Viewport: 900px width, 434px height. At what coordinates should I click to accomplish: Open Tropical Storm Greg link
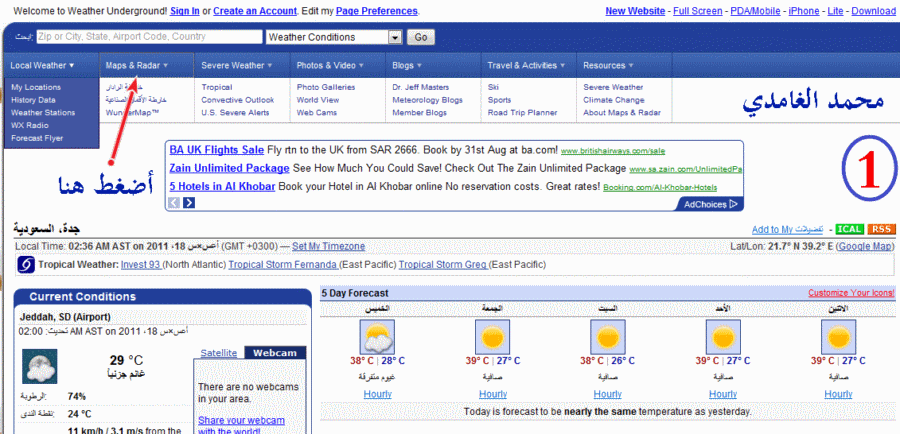coord(444,265)
